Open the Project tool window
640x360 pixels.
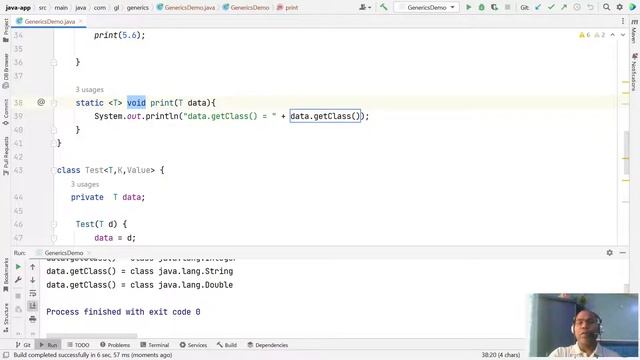6,31
